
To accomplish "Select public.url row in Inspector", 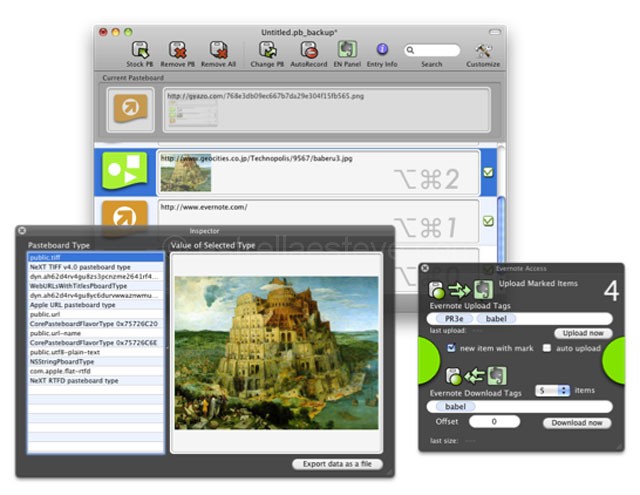I will point(96,314).
